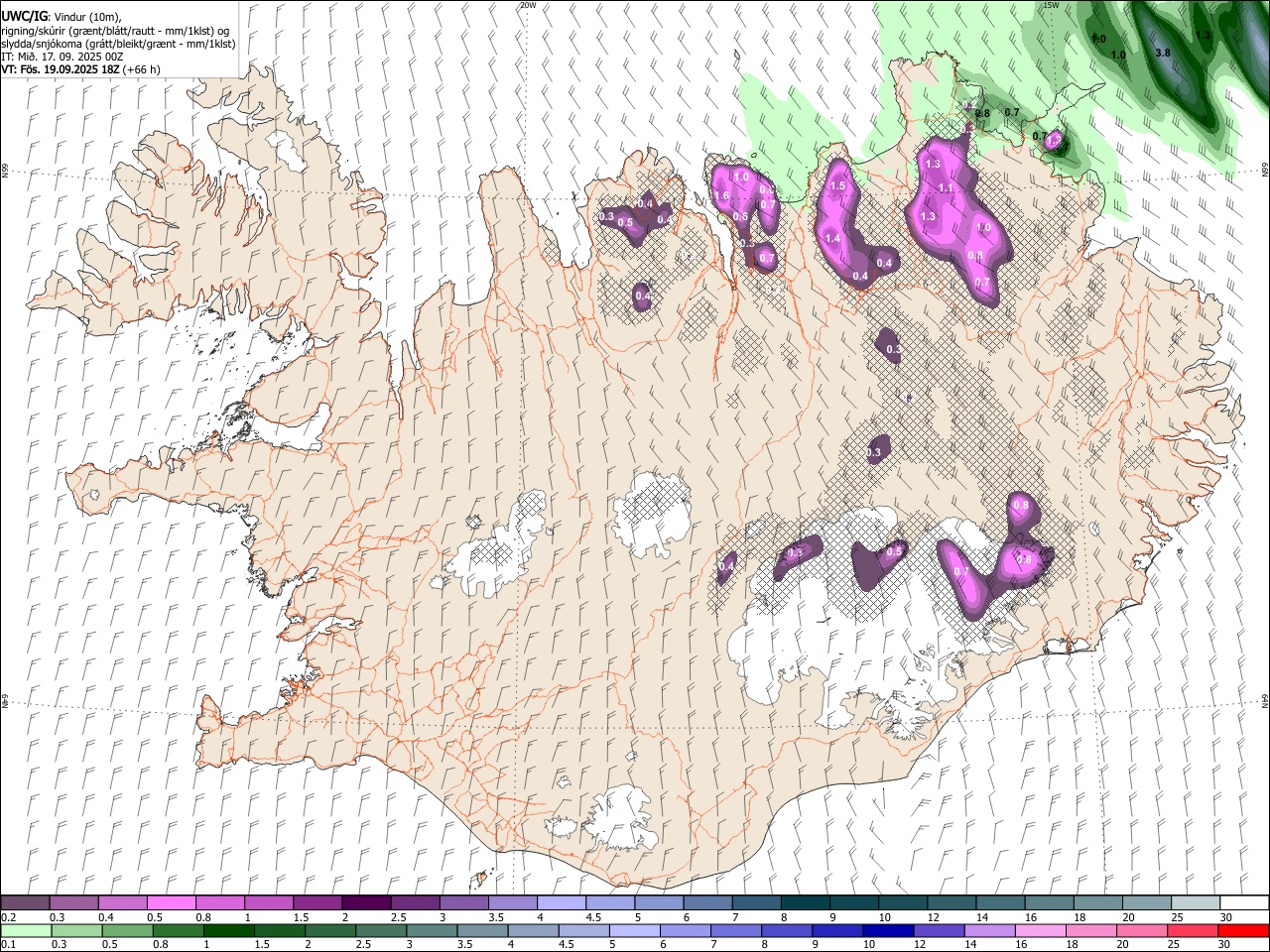Screen dimensions: 1270x952
Task: Click the '3.8' precipitation value on the map
Action: 1164,53
